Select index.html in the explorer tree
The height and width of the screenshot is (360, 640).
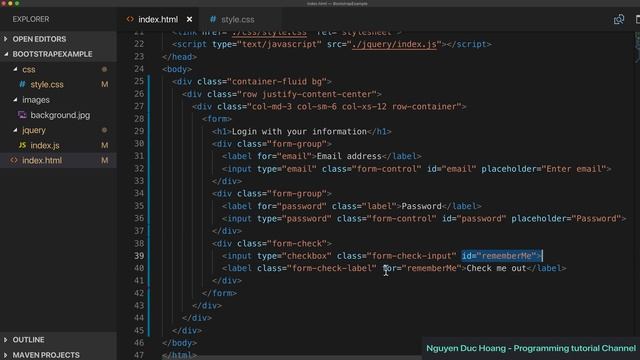pyautogui.click(x=58, y=160)
